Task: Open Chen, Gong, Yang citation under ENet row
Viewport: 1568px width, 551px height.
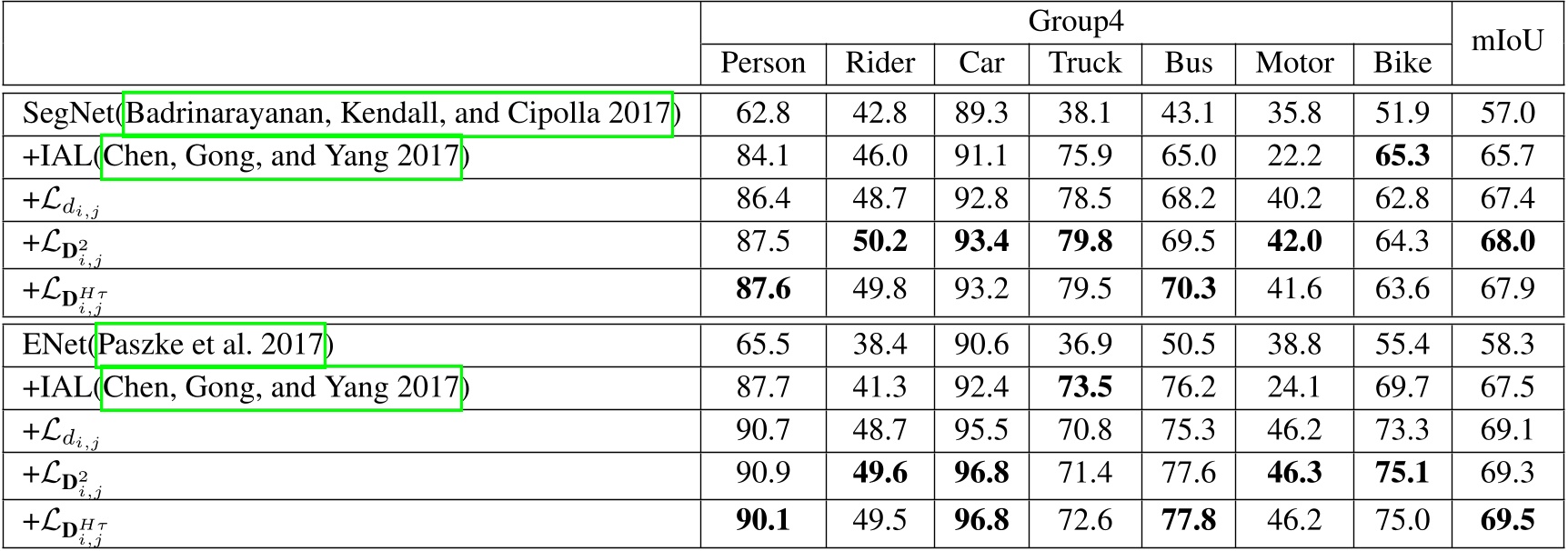Action: click(281, 388)
